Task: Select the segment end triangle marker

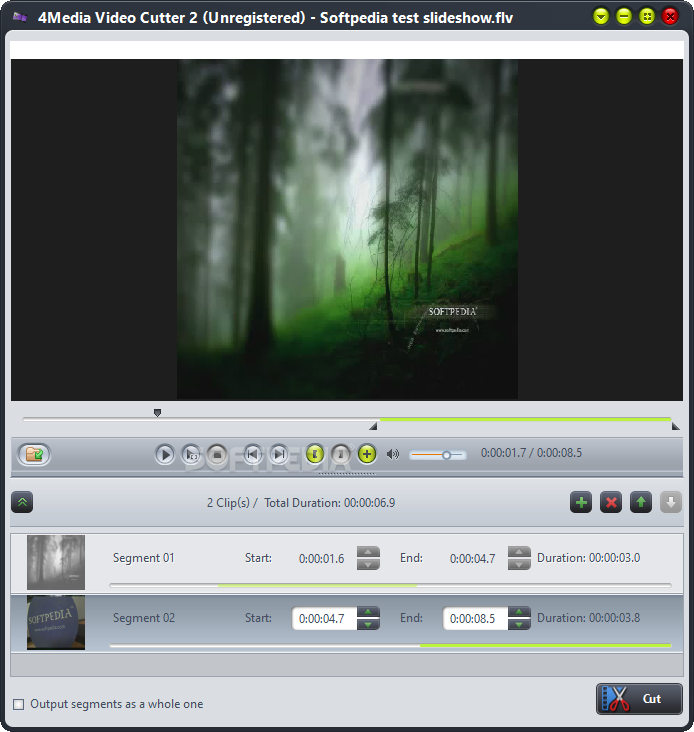Action: (675, 426)
